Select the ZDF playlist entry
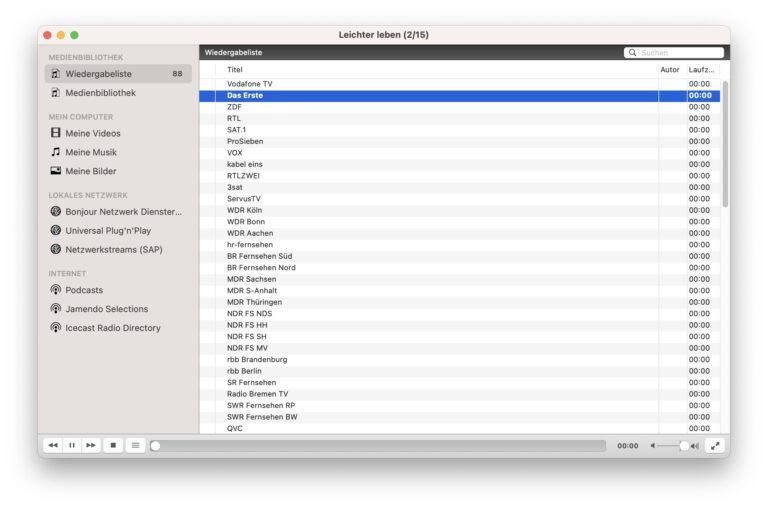The height and width of the screenshot is (508, 768). tap(459, 107)
